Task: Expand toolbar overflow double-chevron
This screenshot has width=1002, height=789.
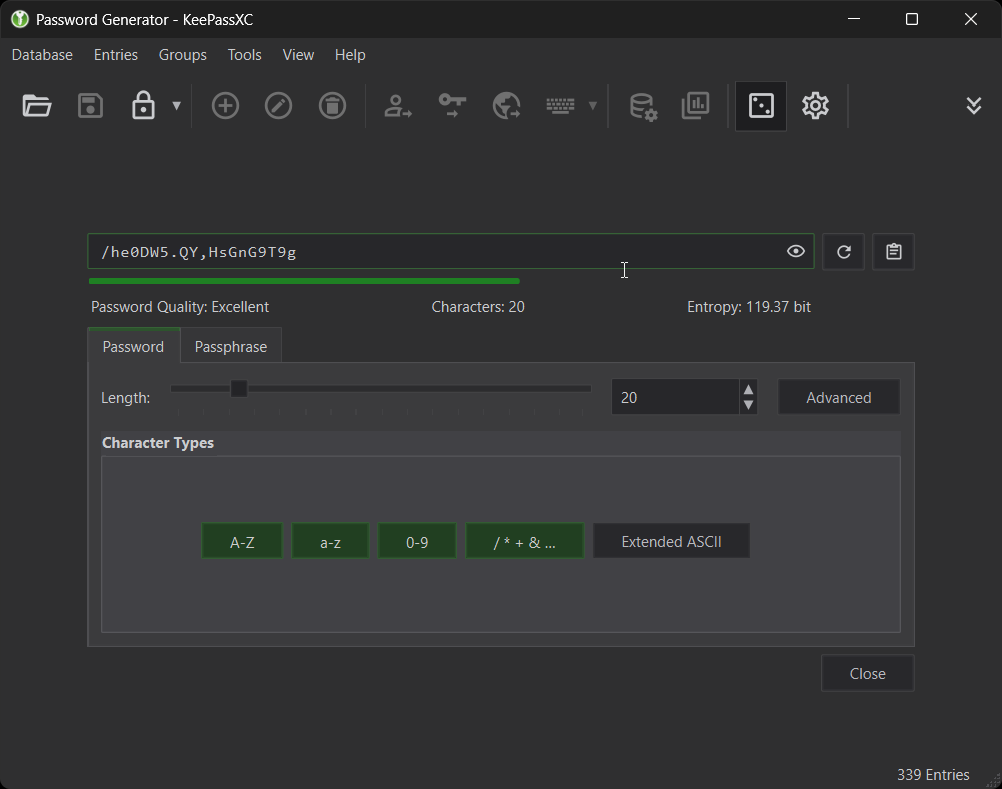Action: (973, 105)
